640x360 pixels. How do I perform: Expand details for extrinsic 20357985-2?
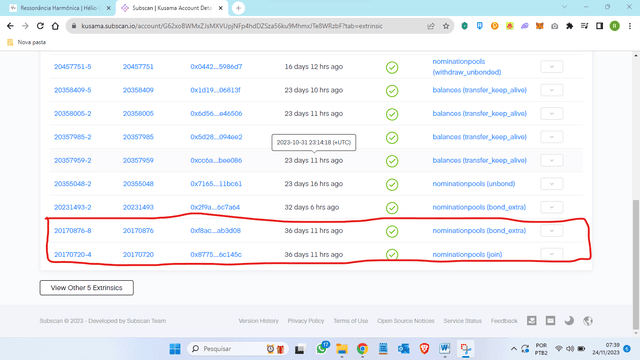coord(551,137)
